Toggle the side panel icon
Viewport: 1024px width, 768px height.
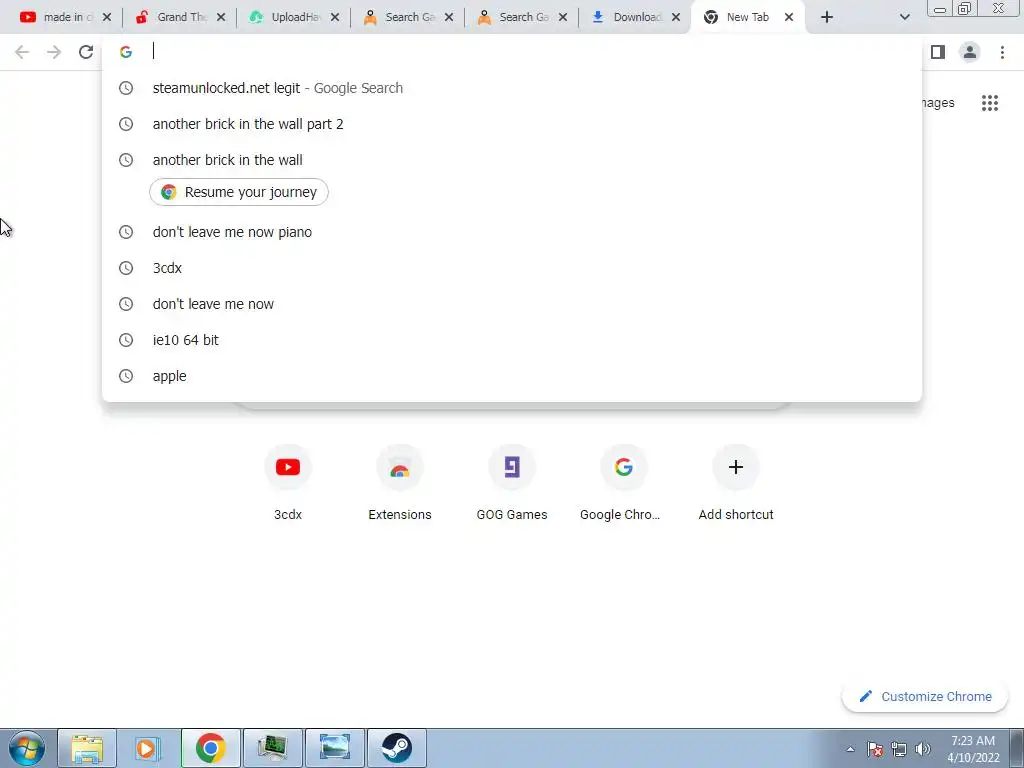pyautogui.click(x=938, y=52)
